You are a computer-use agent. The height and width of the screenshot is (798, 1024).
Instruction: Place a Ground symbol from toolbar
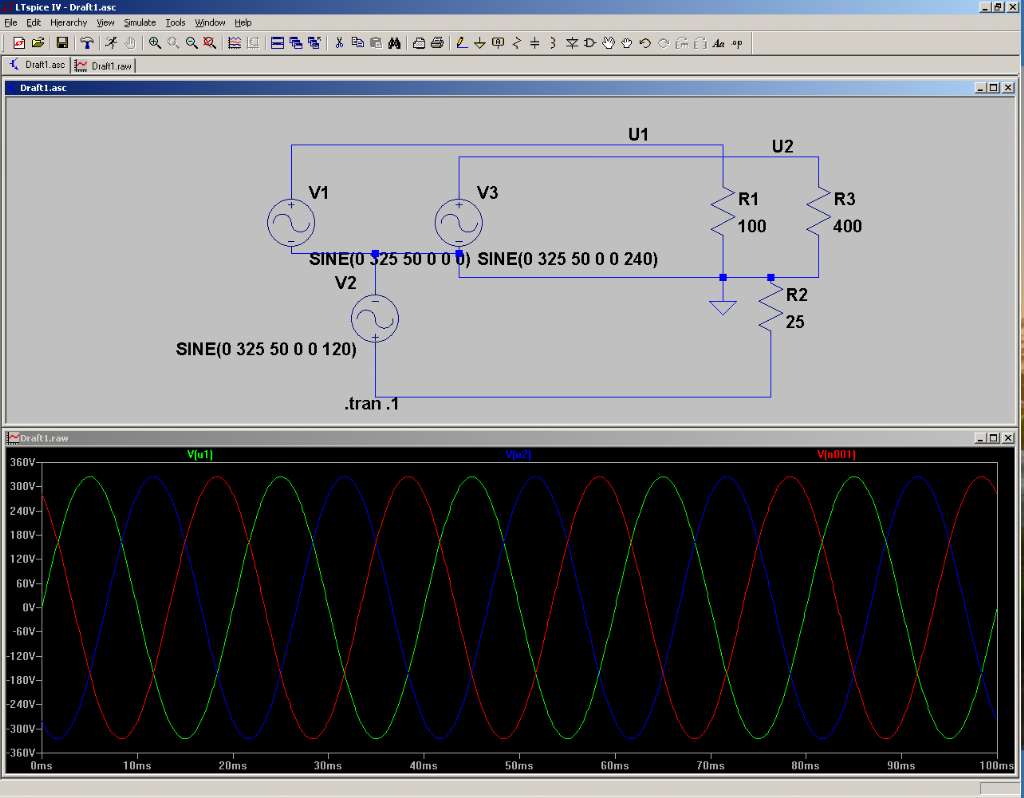tap(479, 43)
